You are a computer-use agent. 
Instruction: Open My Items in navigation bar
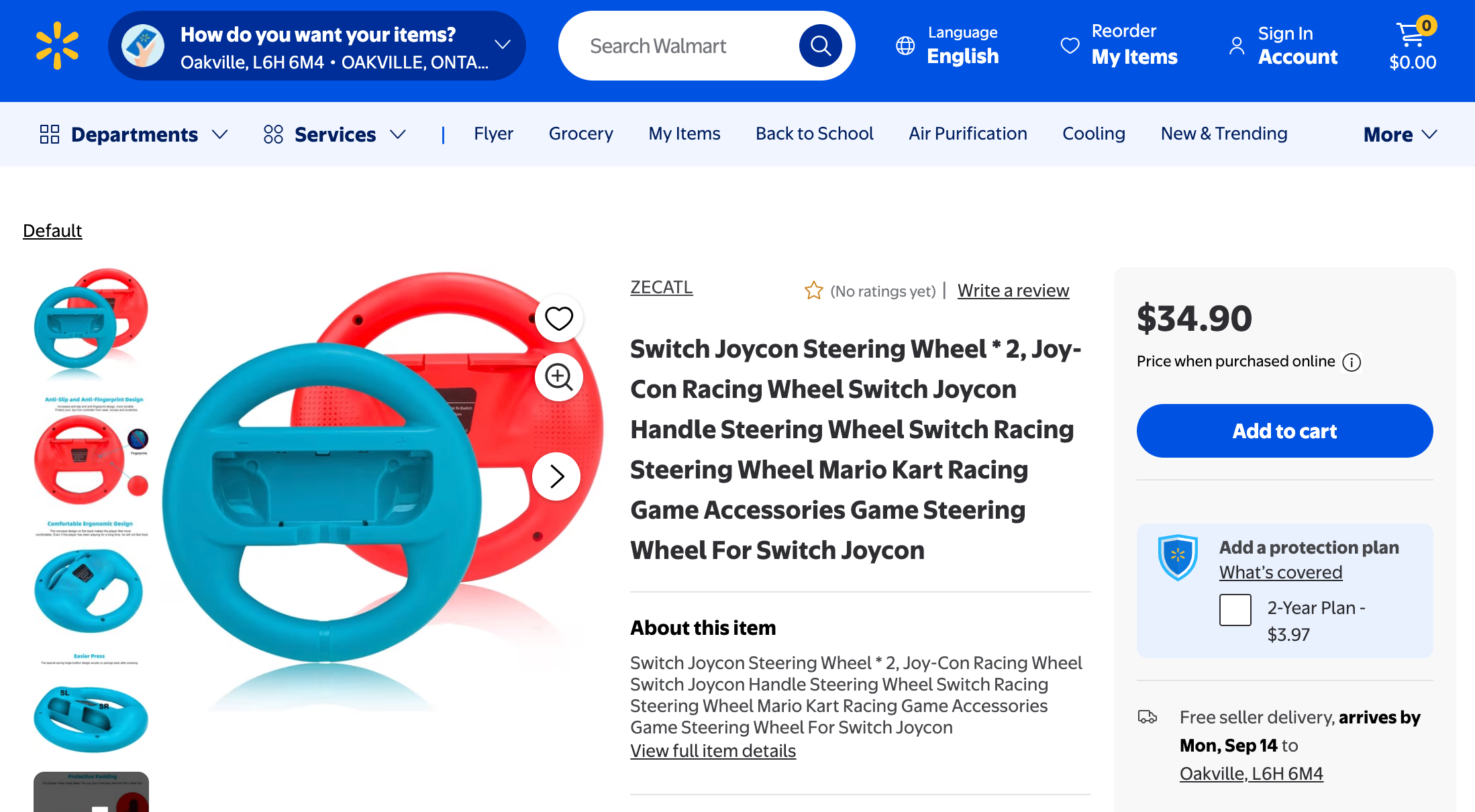(x=684, y=134)
